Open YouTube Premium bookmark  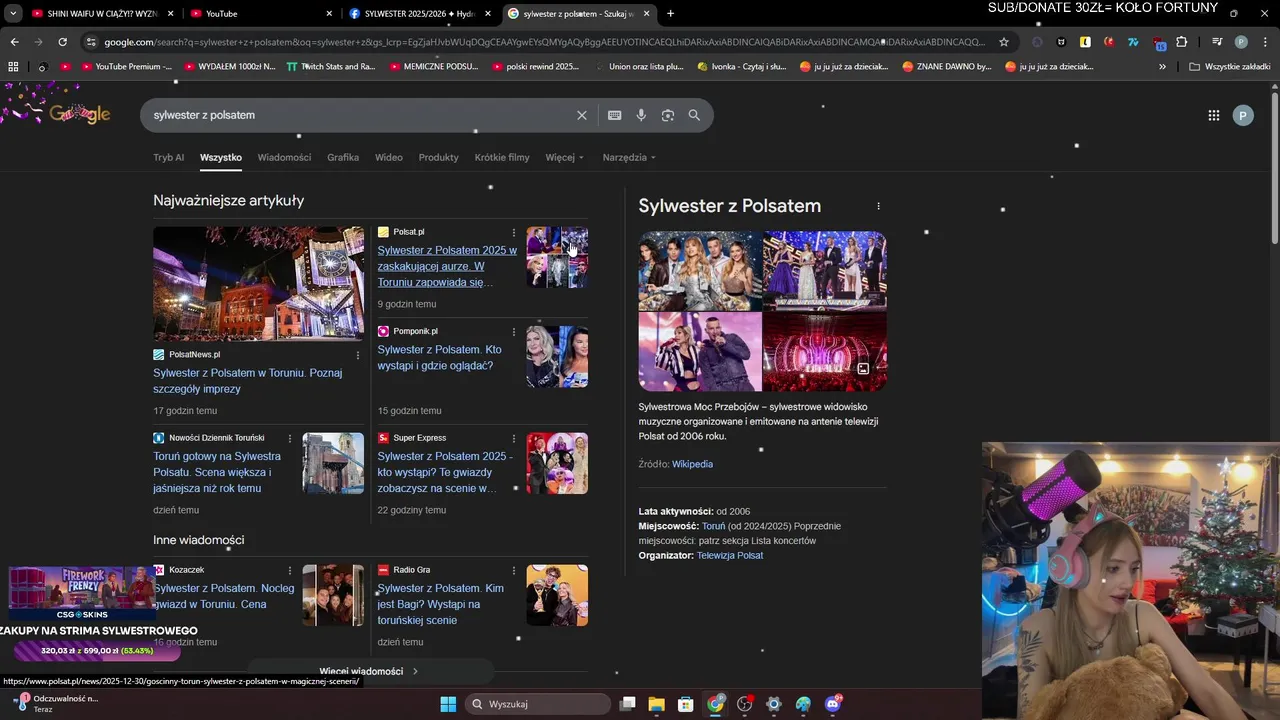click(x=125, y=67)
